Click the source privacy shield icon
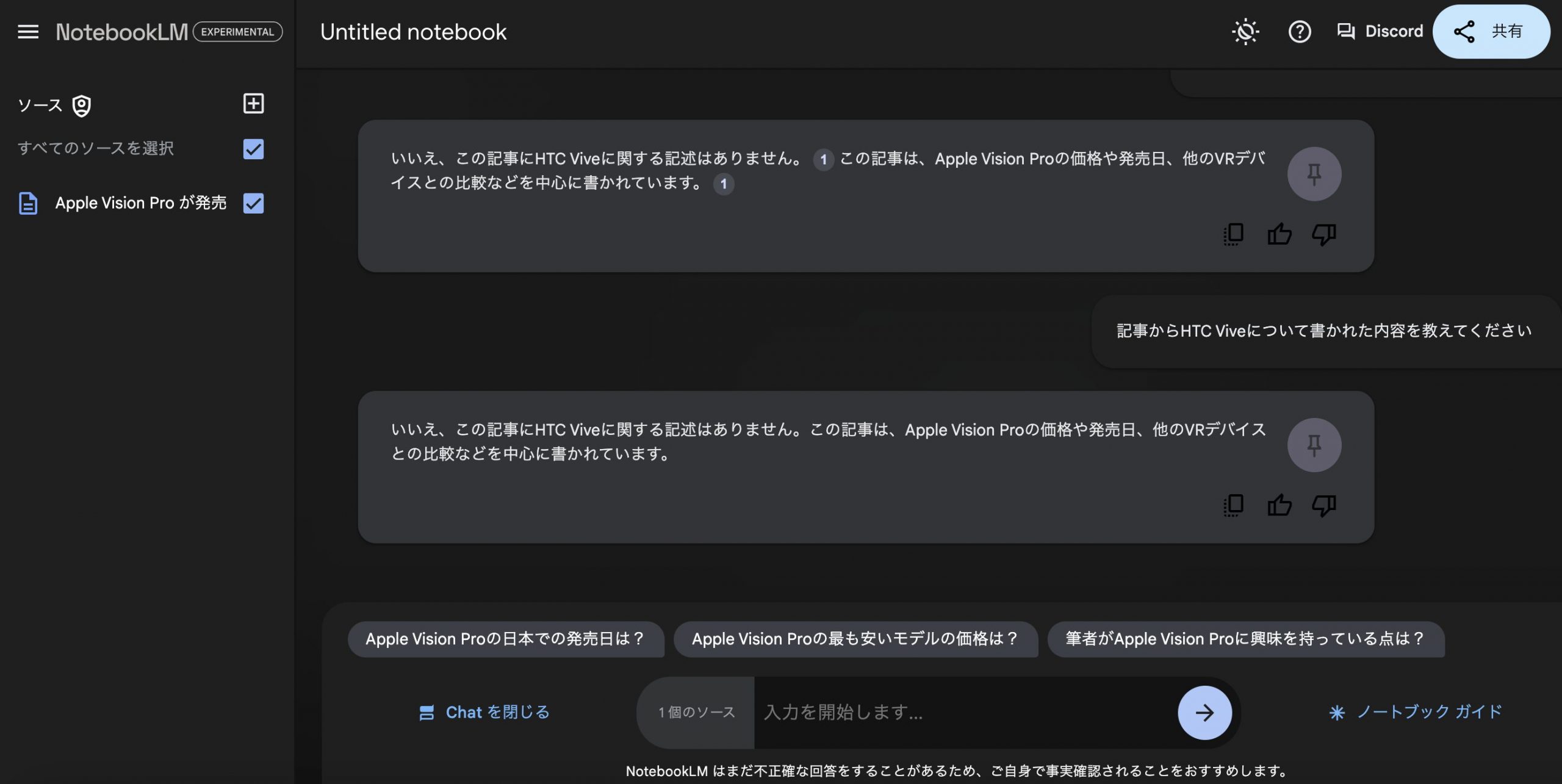Viewport: 1562px width, 784px height. tap(82, 106)
